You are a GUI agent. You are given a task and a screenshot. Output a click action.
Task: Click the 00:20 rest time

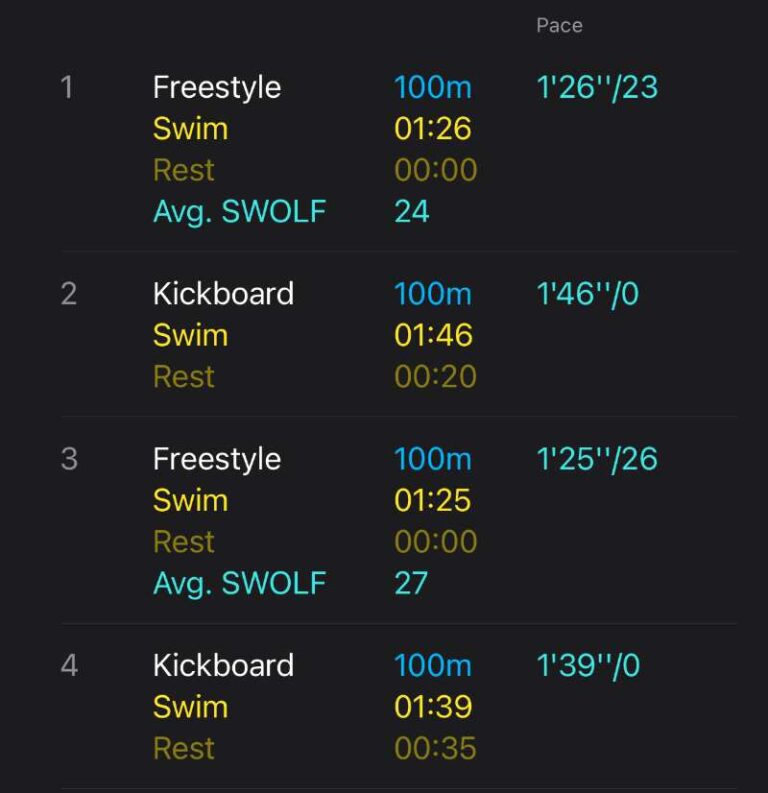pyautogui.click(x=435, y=377)
